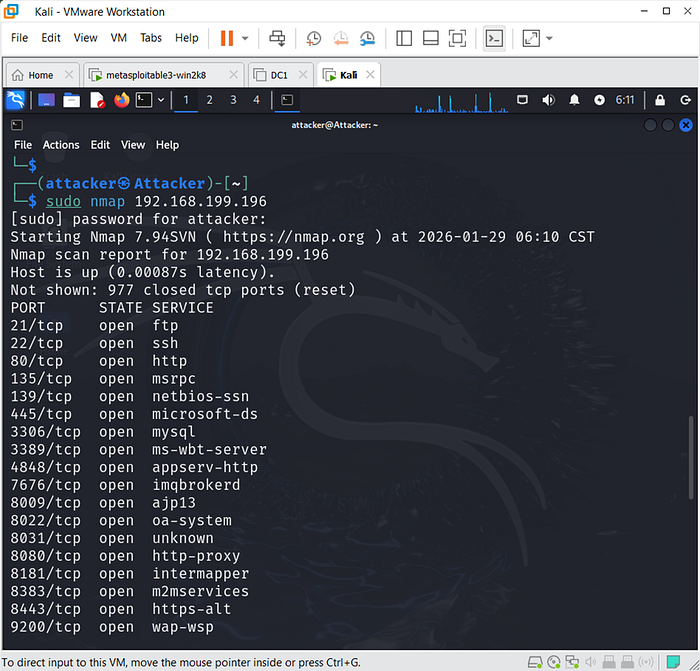Lock the Kali screen
The image size is (700, 671).
[660, 100]
